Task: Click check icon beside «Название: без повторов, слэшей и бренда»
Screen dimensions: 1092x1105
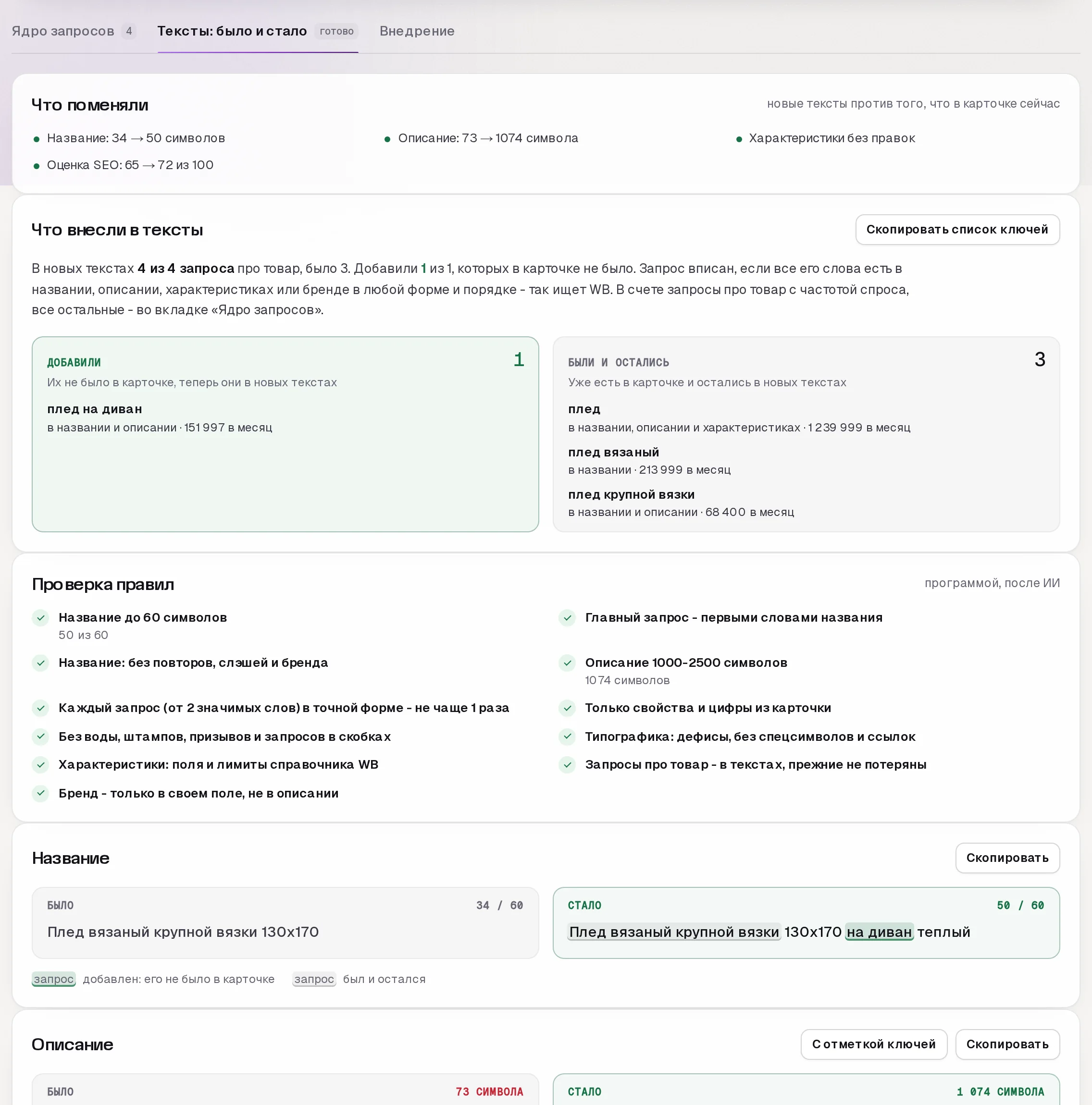Action: 41,663
